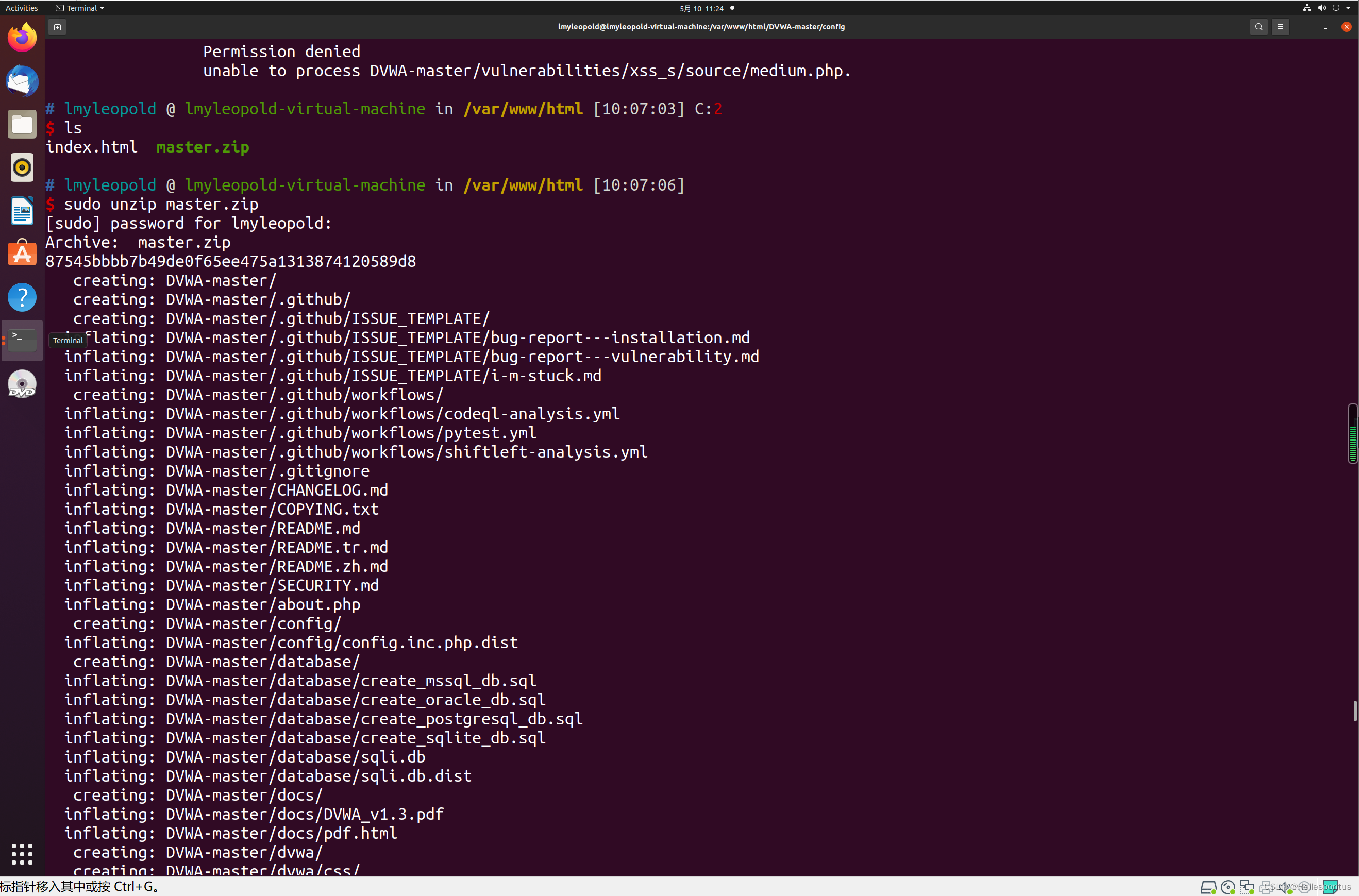Screen dimensions: 1359x896
Task: Click the green master.zip in ls output
Action: pos(203,147)
